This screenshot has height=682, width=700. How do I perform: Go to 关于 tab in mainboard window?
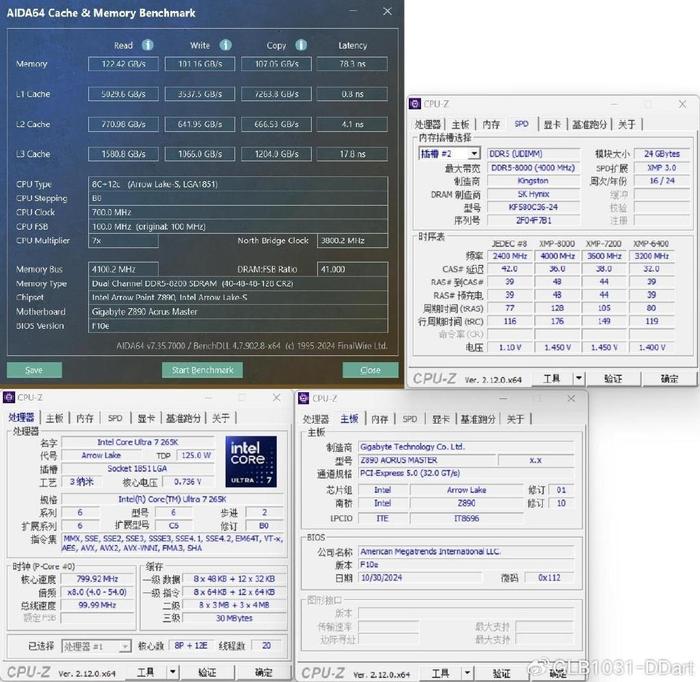click(515, 419)
